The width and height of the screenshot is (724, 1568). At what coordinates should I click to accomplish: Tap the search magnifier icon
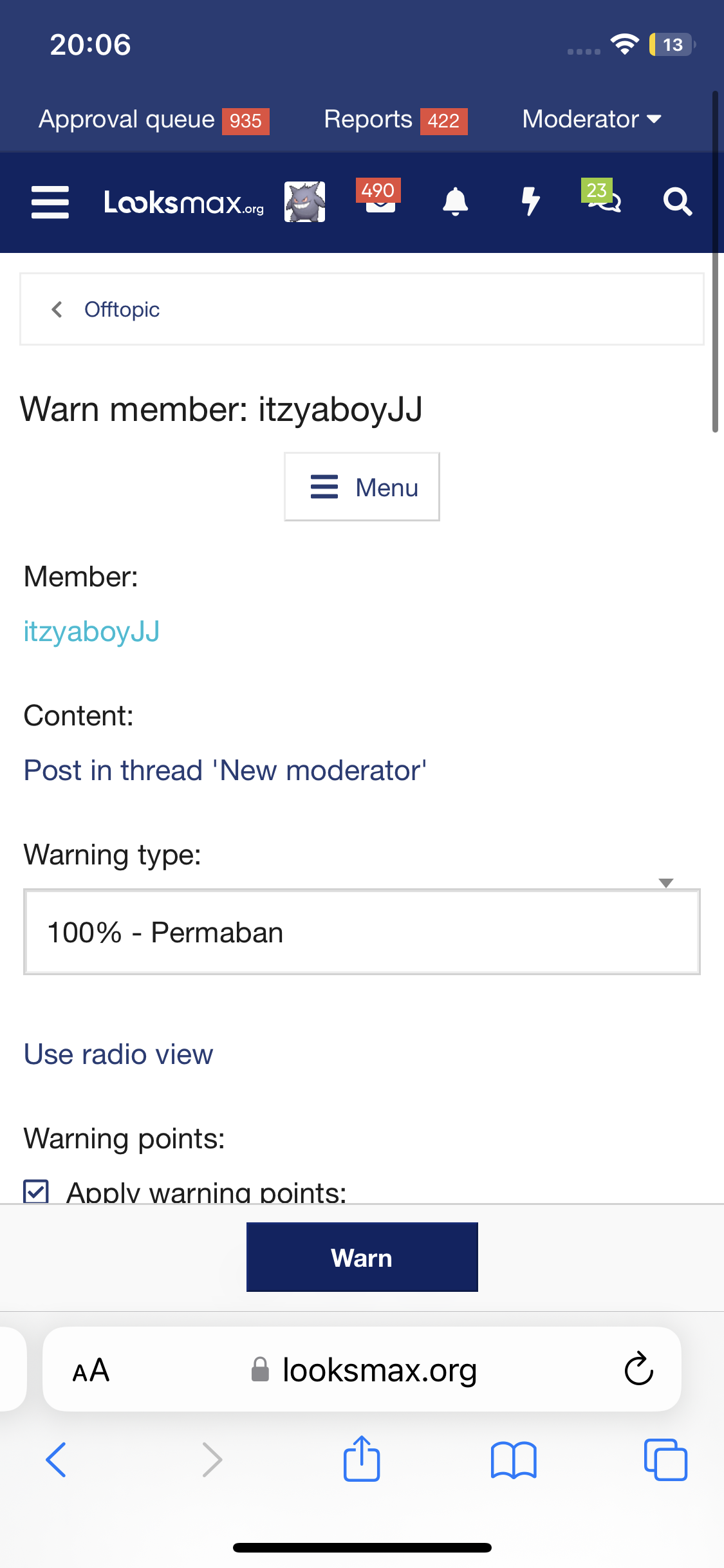point(677,202)
